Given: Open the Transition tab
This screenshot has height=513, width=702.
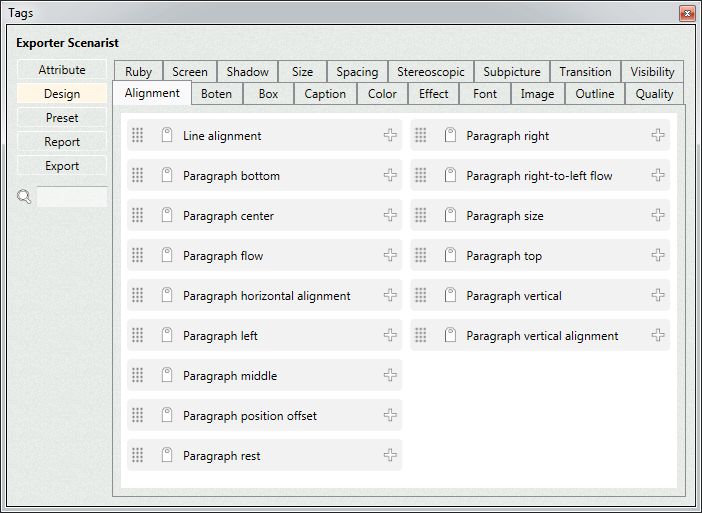Looking at the screenshot, I should click(x=585, y=72).
